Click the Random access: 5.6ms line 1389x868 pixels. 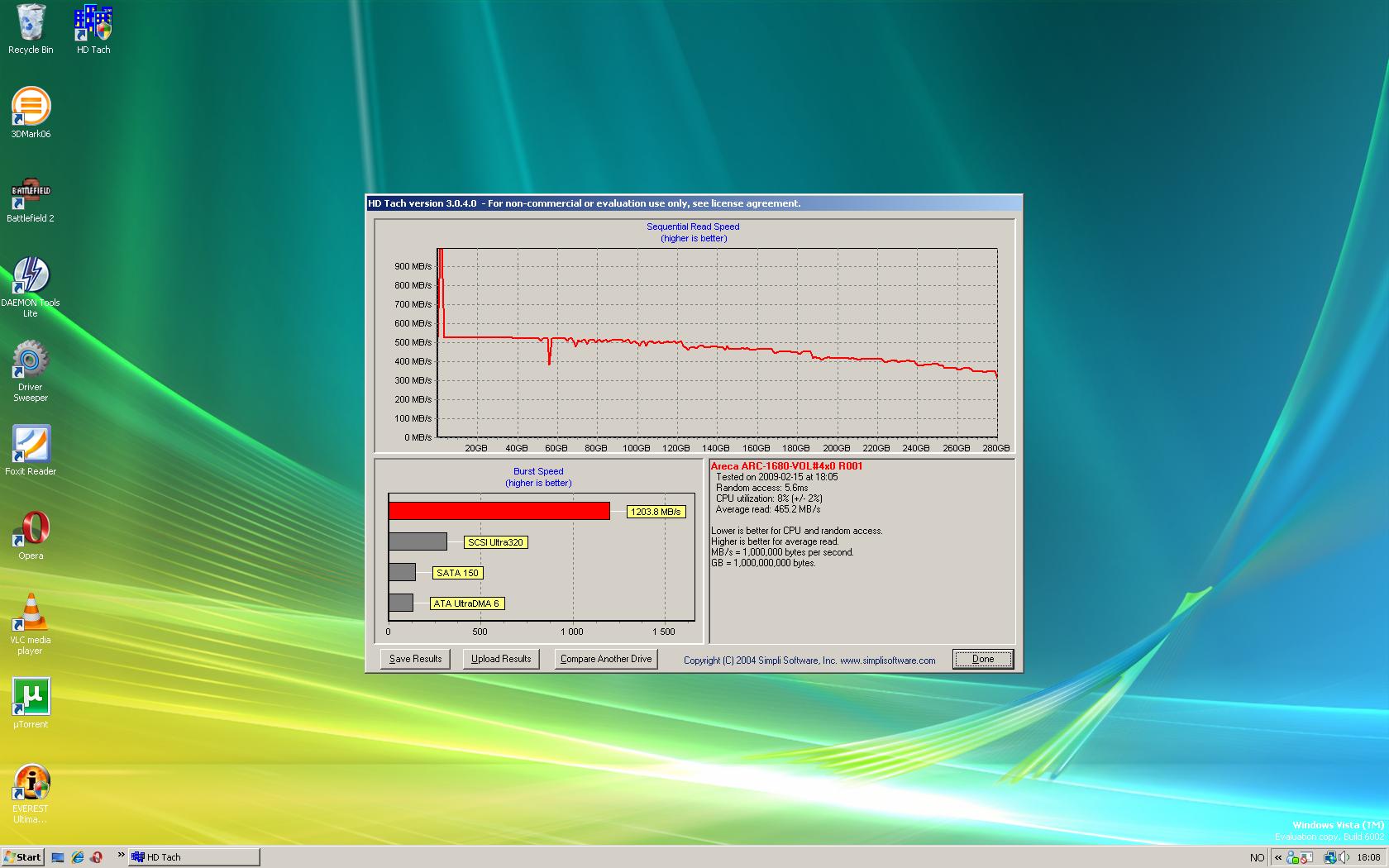coord(762,488)
